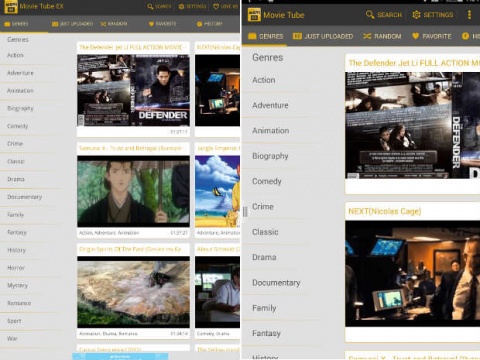This screenshot has height=360, width=480.
Task: Choose Classic genre in left EX sidebar
Action: tap(16, 161)
